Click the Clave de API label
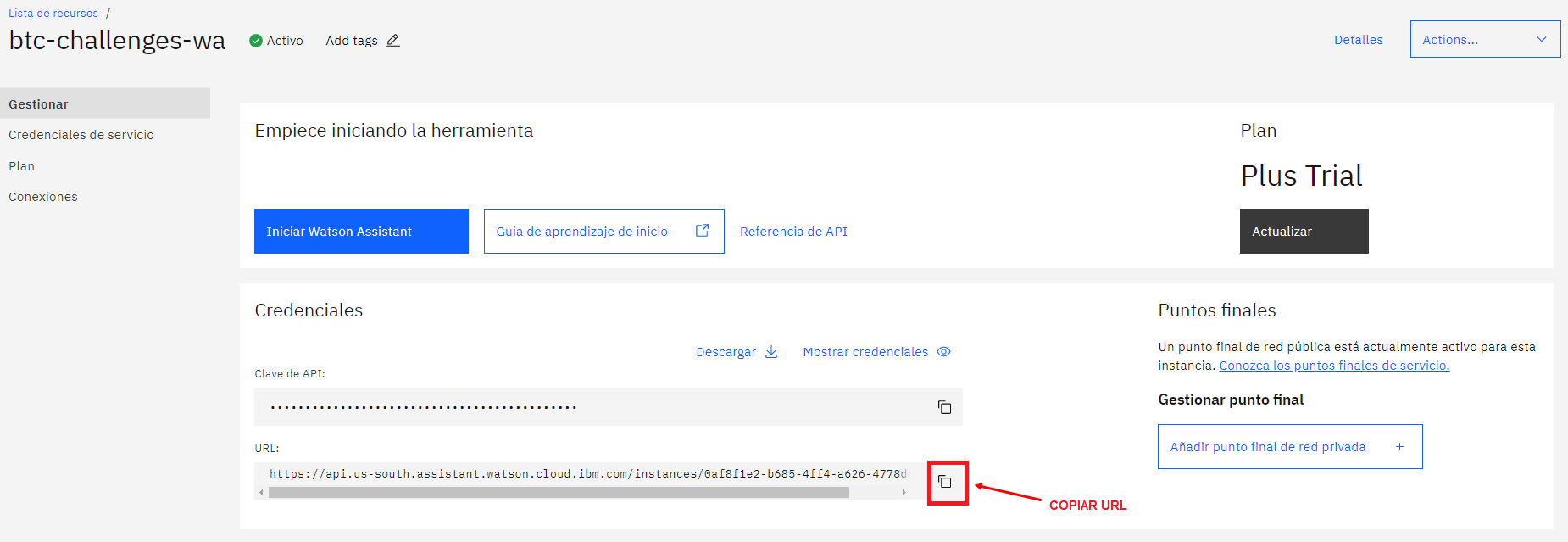This screenshot has height=542, width=1568. point(290,374)
